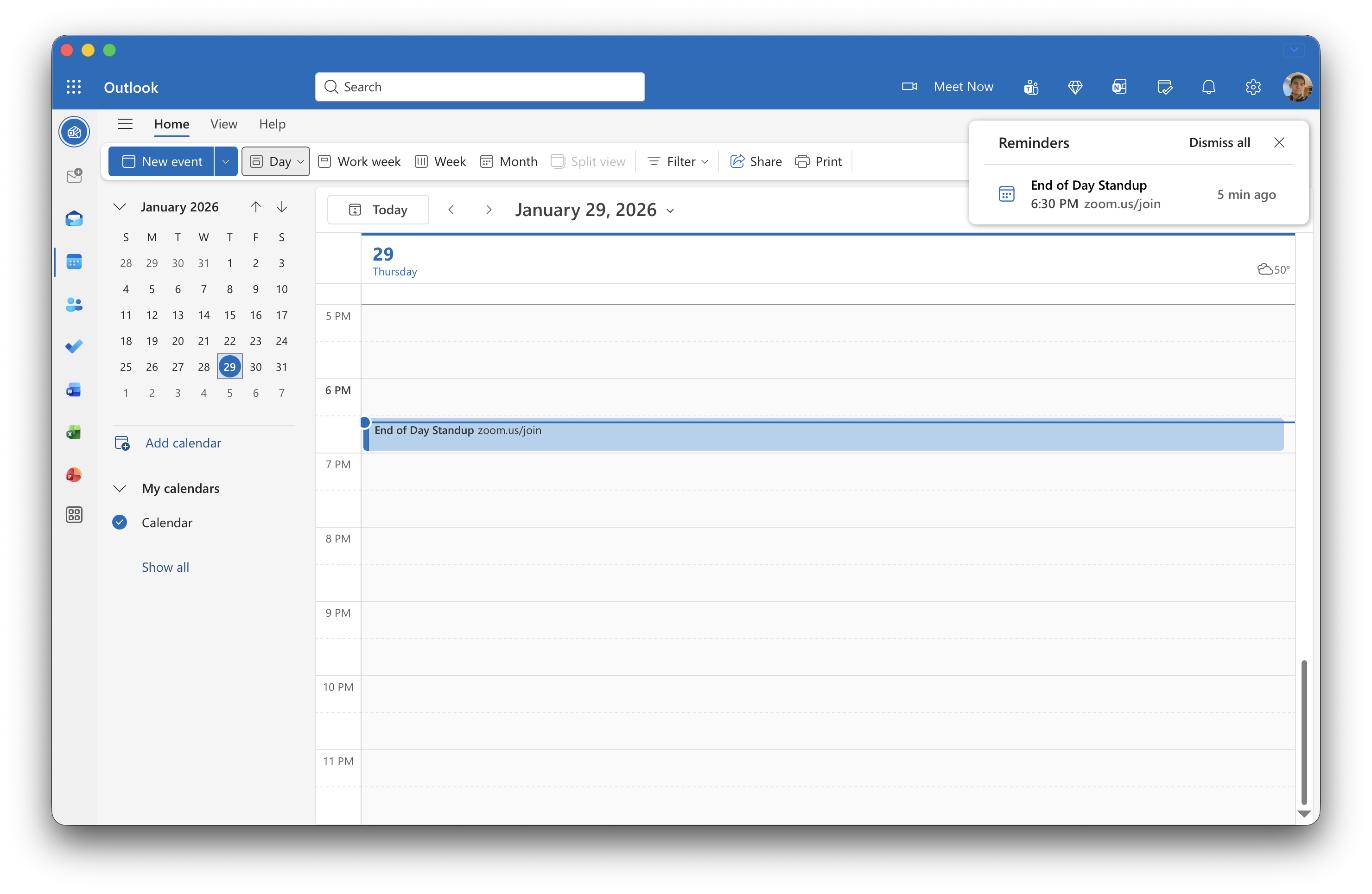Open the app launcher grid icon

73,87
